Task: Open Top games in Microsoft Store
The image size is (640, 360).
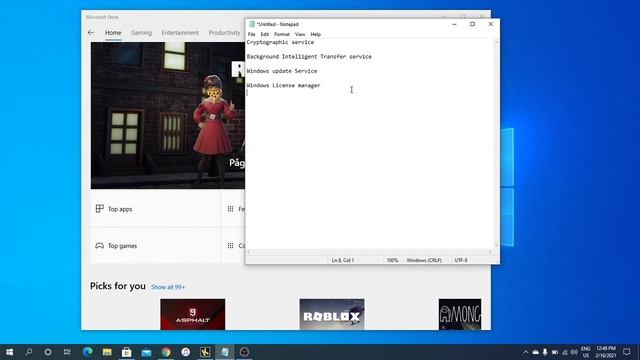Action: click(x=156, y=246)
